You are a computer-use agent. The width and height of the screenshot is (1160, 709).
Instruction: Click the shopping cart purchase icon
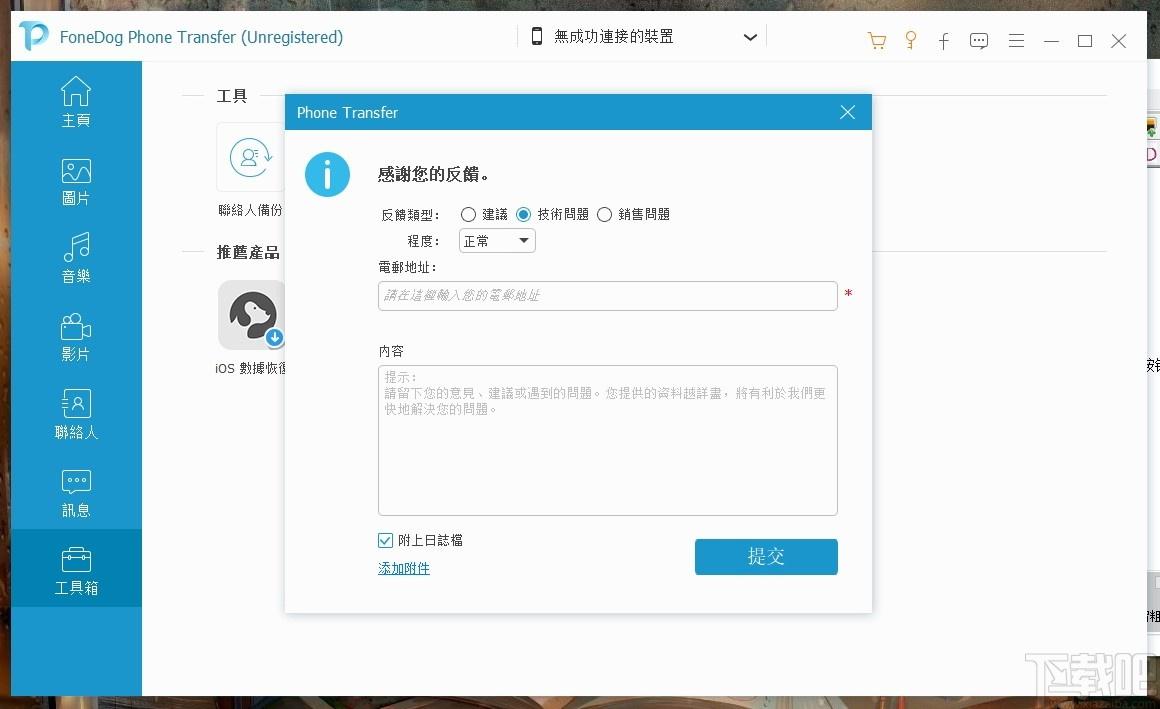point(877,40)
